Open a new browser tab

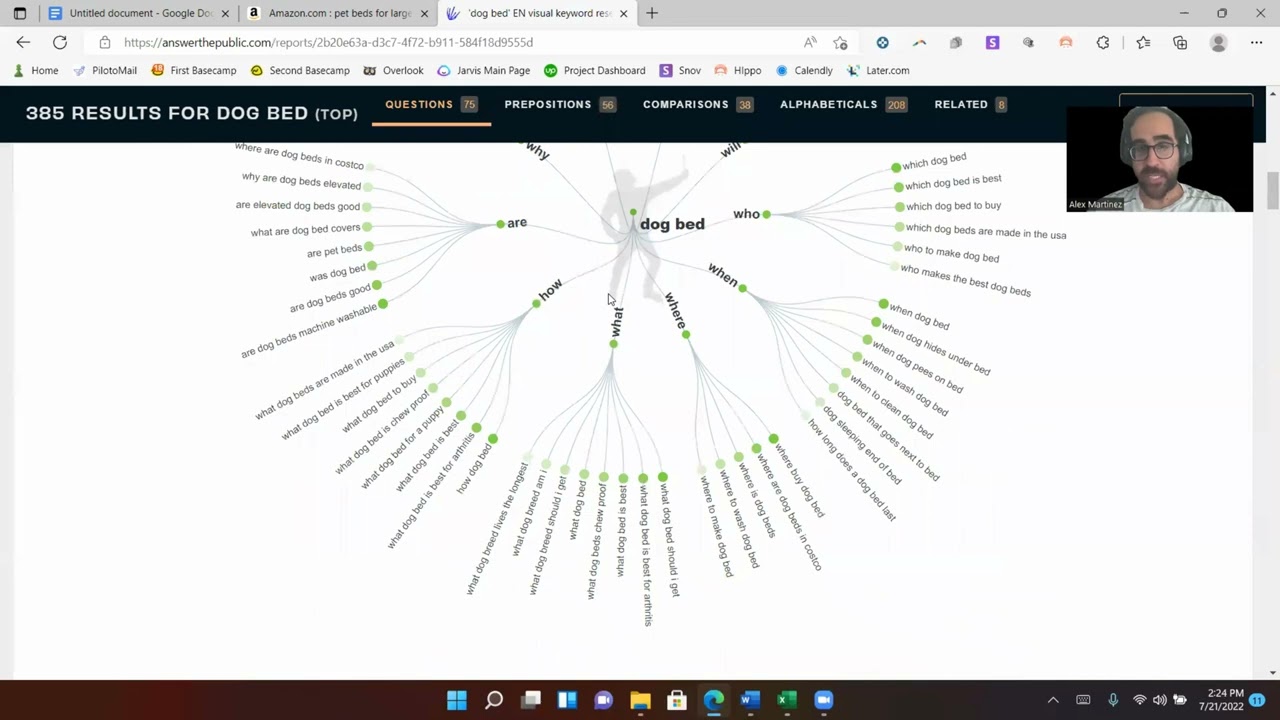[652, 13]
